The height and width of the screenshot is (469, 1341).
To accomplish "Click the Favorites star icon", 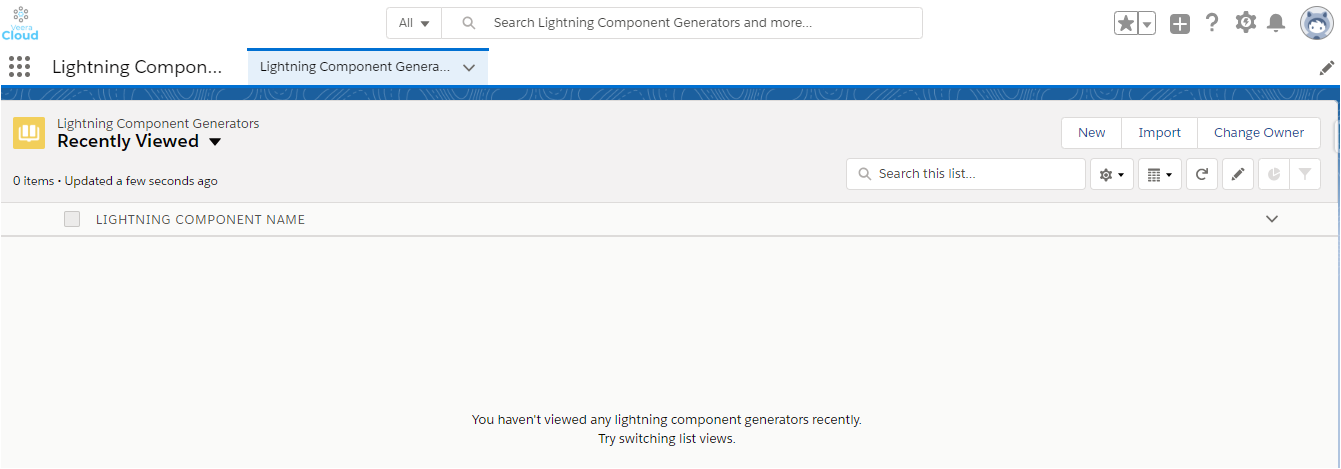I will click(1125, 23).
